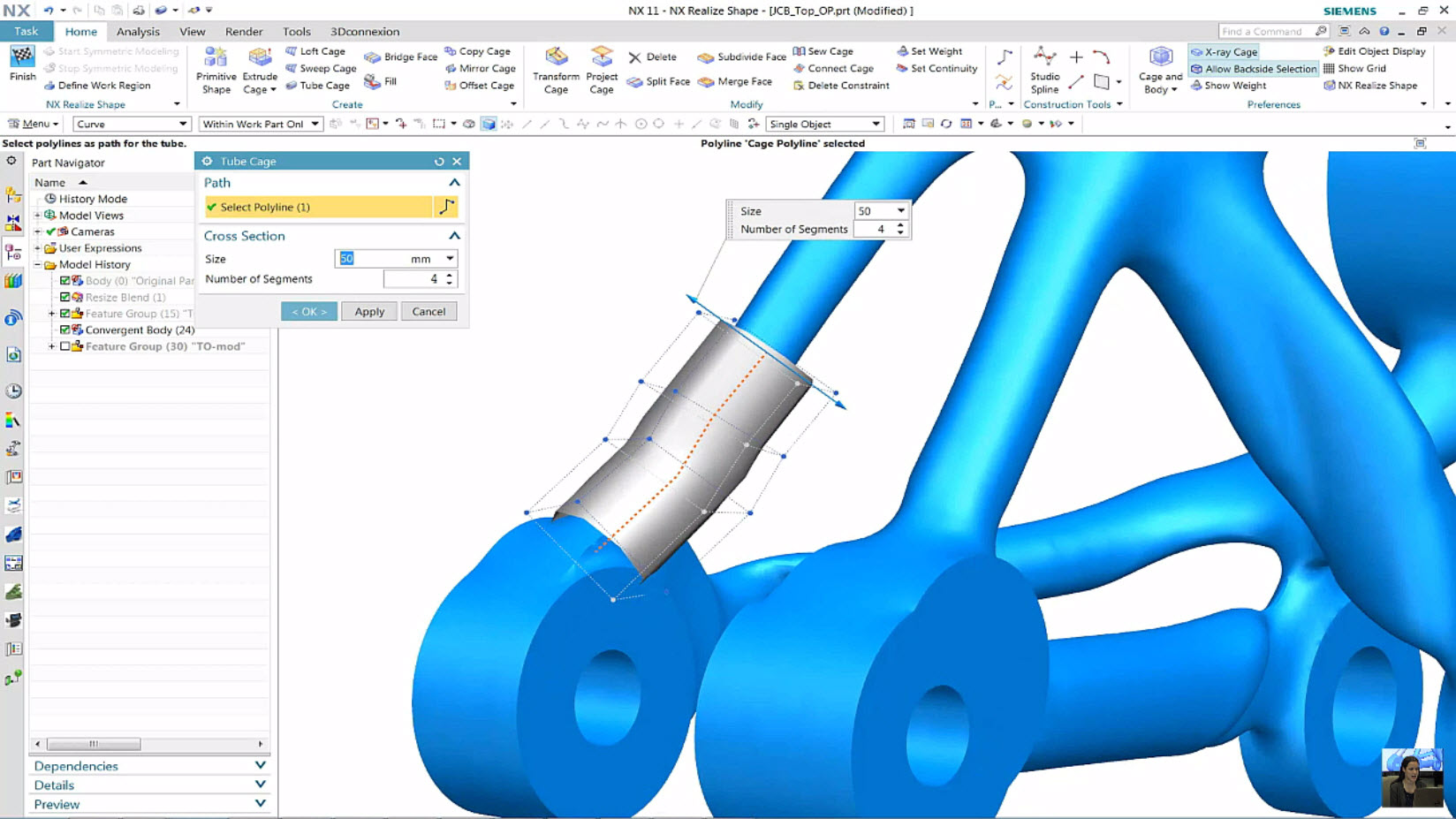1456x819 pixels.
Task: Disable Allow Backside Selection
Action: tap(1253, 68)
